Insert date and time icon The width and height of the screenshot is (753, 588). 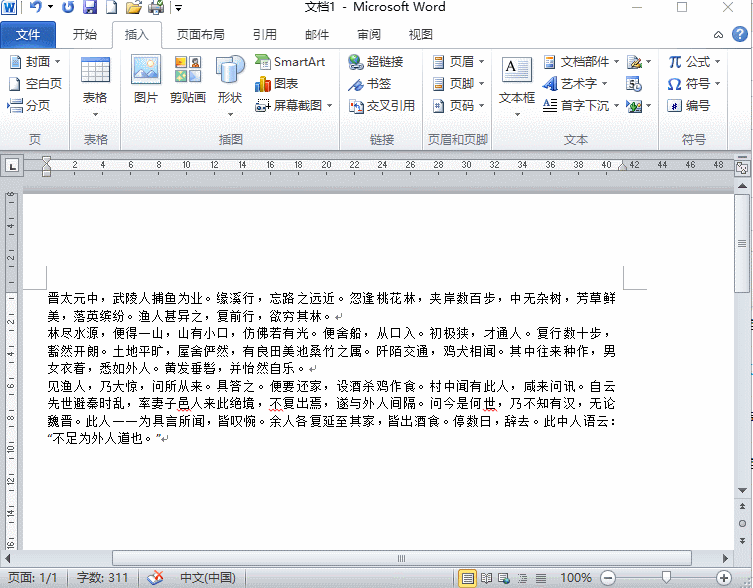[x=634, y=84]
